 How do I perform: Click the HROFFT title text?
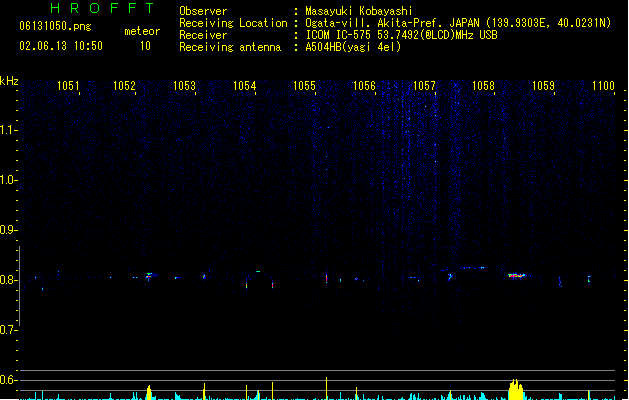pyautogui.click(x=103, y=8)
